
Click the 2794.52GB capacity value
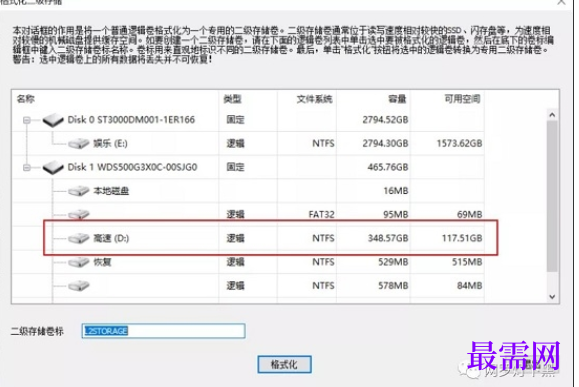pos(385,120)
